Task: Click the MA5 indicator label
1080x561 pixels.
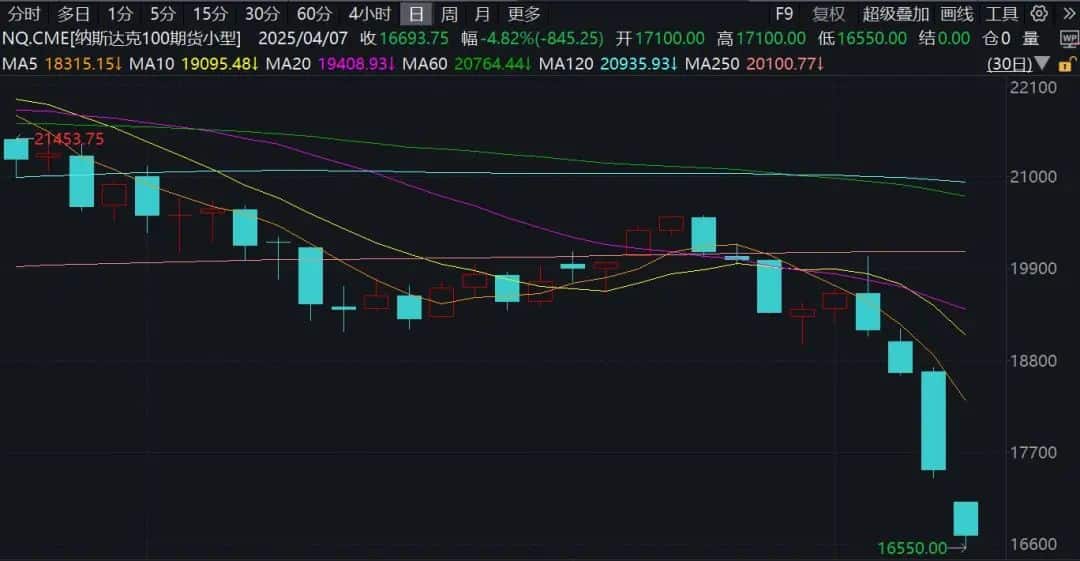Action: 20,64
